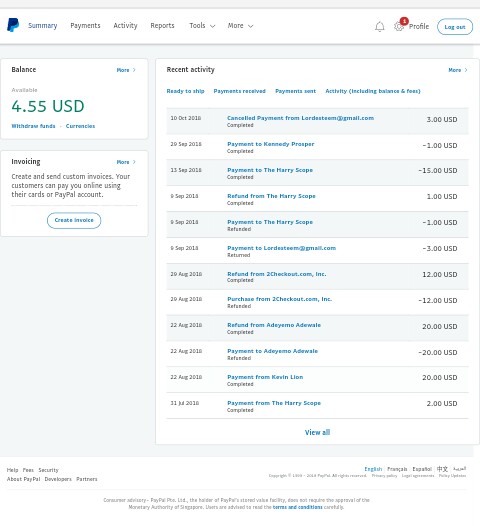
Task: Open settings gear icon near Profile
Action: click(399, 26)
